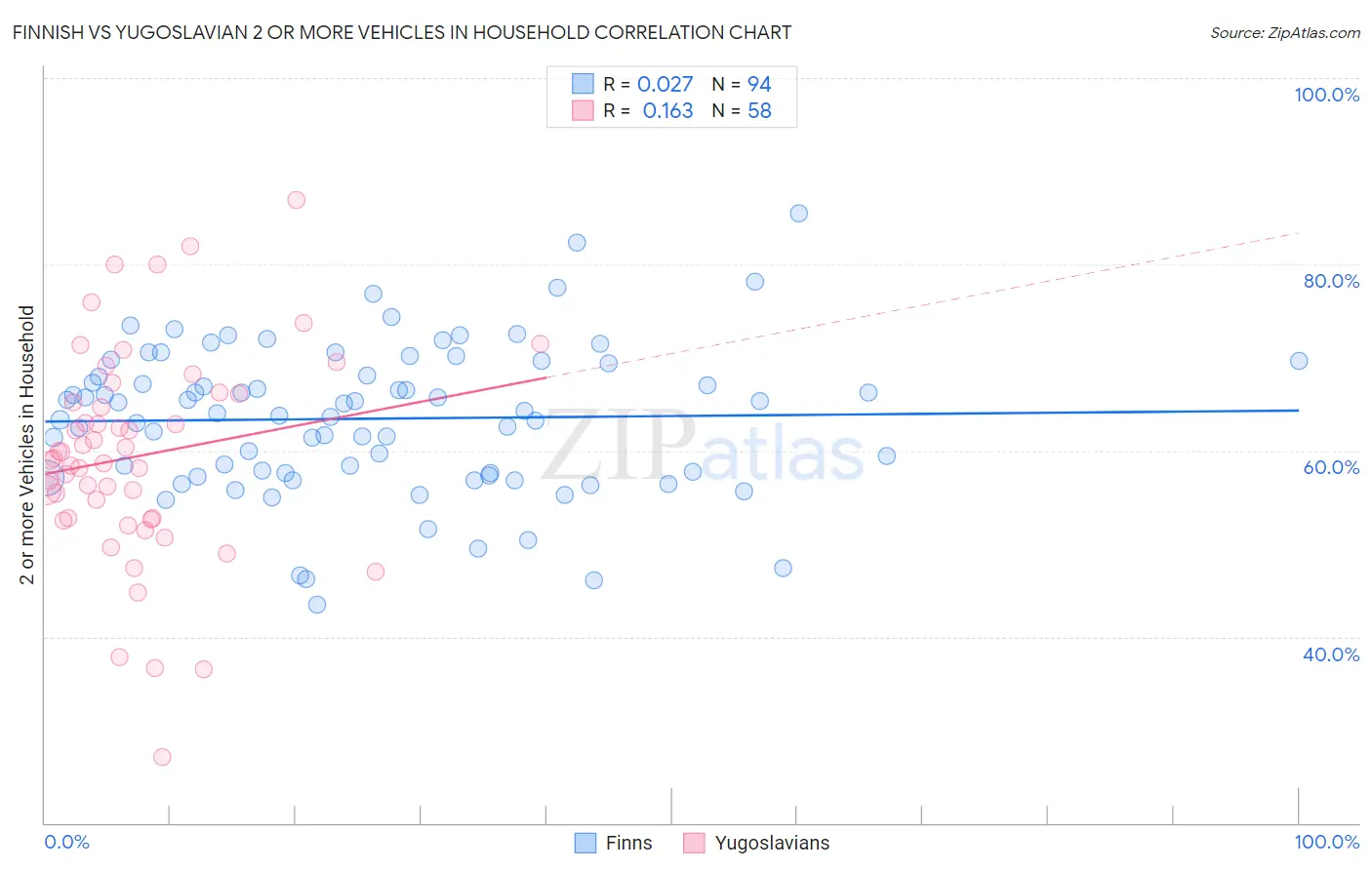Screen dimensions: 1372x870
Task: Click the 40.0% y-axis label
Action: [x=1331, y=654]
